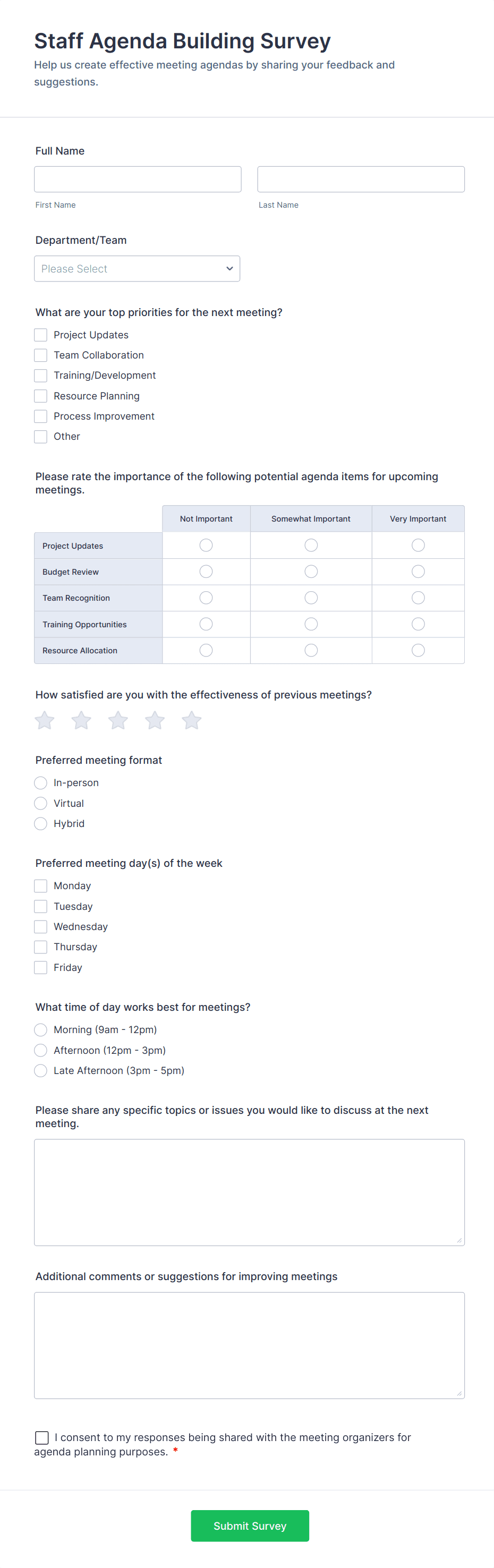Select Monday as a preferred meeting day
Viewport: 494px width, 1568px height.
pyautogui.click(x=40, y=885)
